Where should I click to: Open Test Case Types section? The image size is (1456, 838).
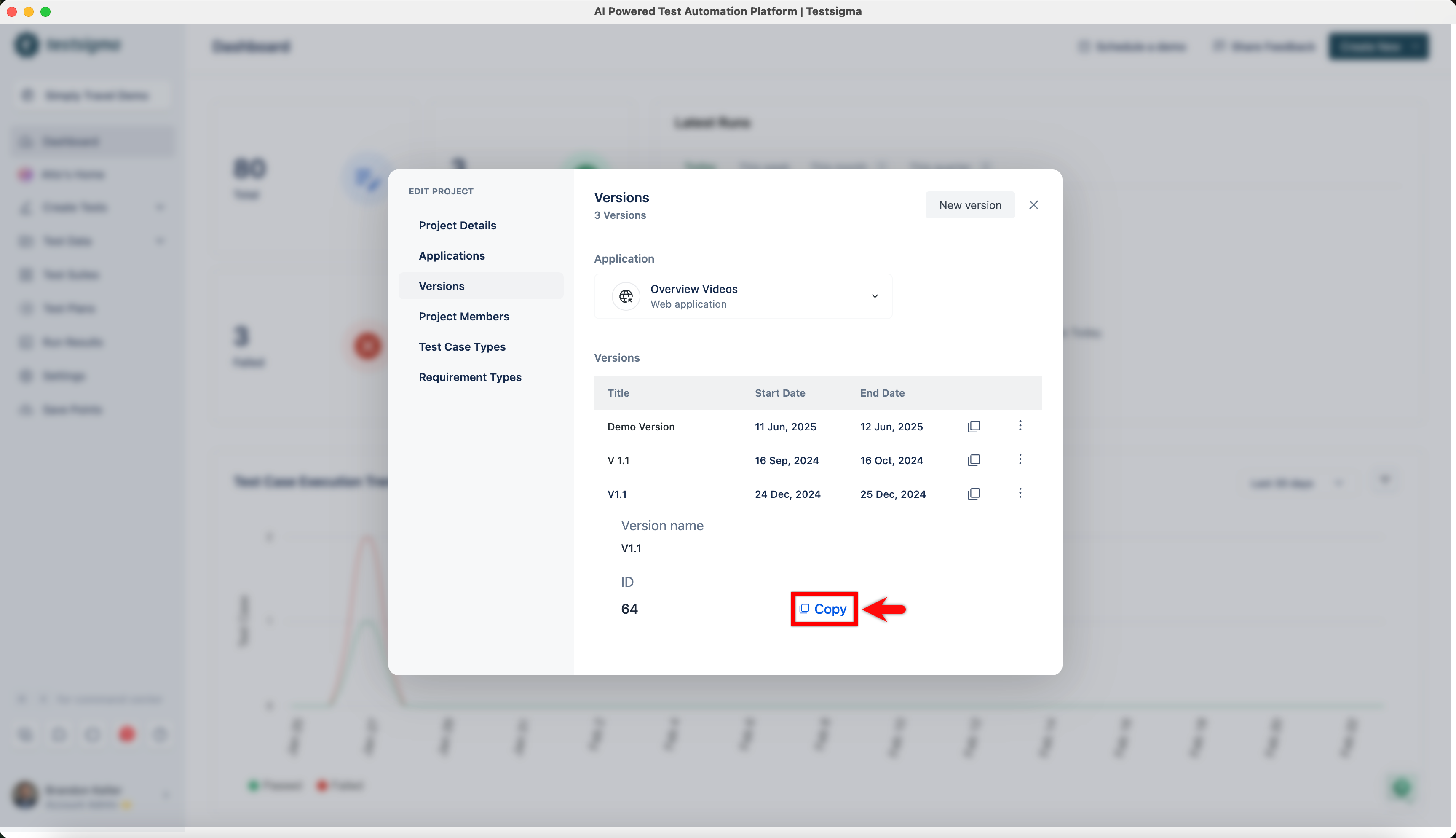click(x=462, y=346)
